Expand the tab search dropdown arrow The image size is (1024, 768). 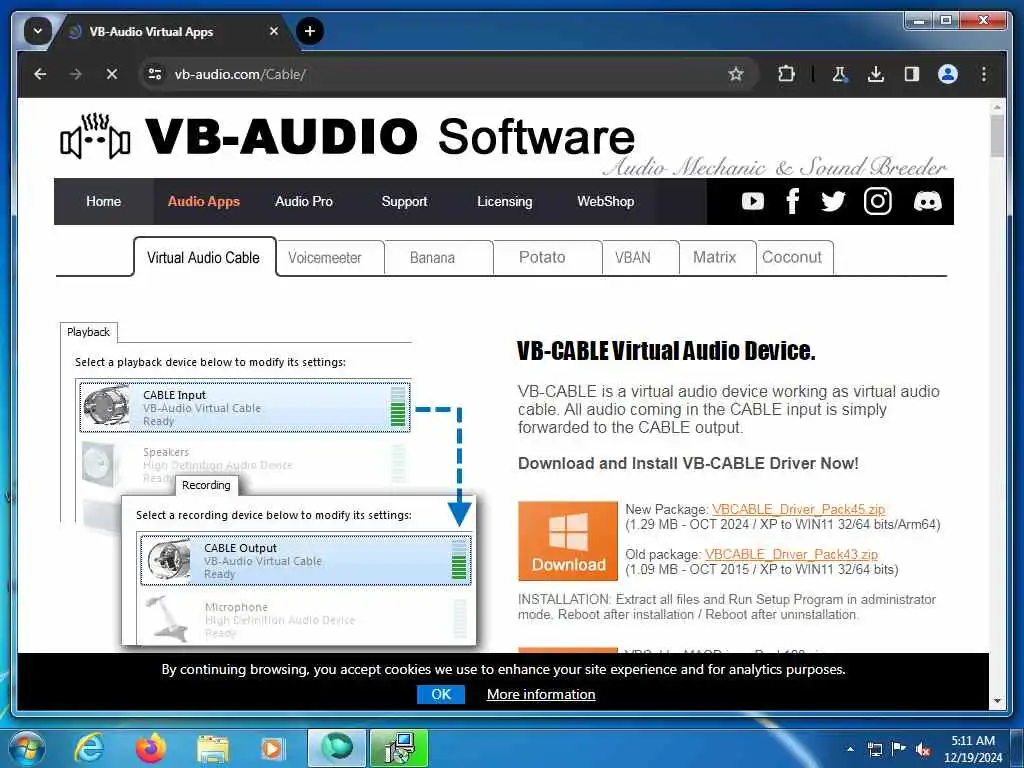[37, 31]
